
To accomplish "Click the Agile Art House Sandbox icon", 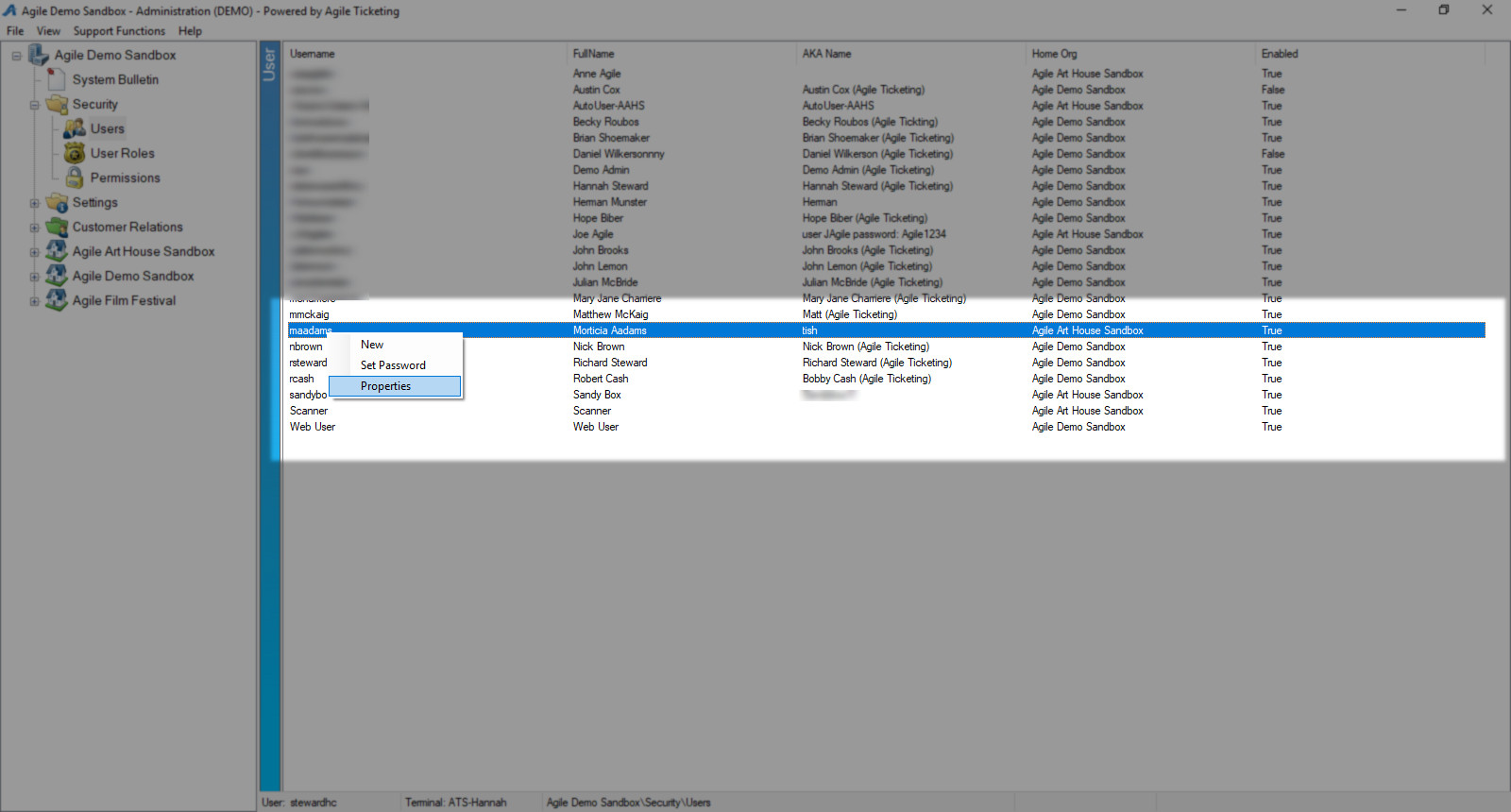I will click(57, 251).
